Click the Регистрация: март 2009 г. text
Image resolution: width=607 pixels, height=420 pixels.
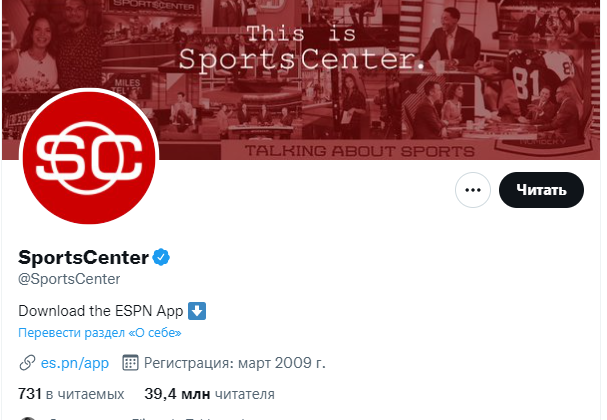pyautogui.click(x=235, y=361)
